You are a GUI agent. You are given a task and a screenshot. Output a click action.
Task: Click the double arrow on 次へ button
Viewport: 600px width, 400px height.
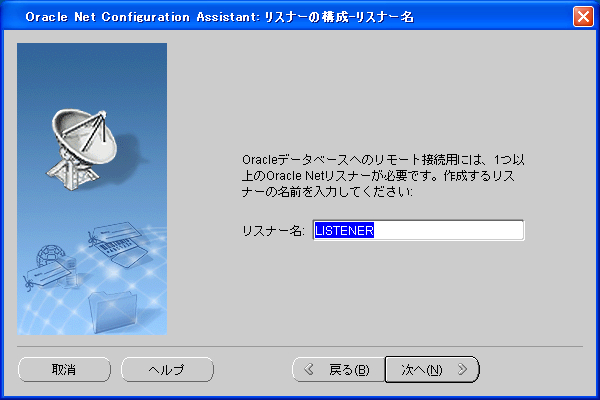462,369
